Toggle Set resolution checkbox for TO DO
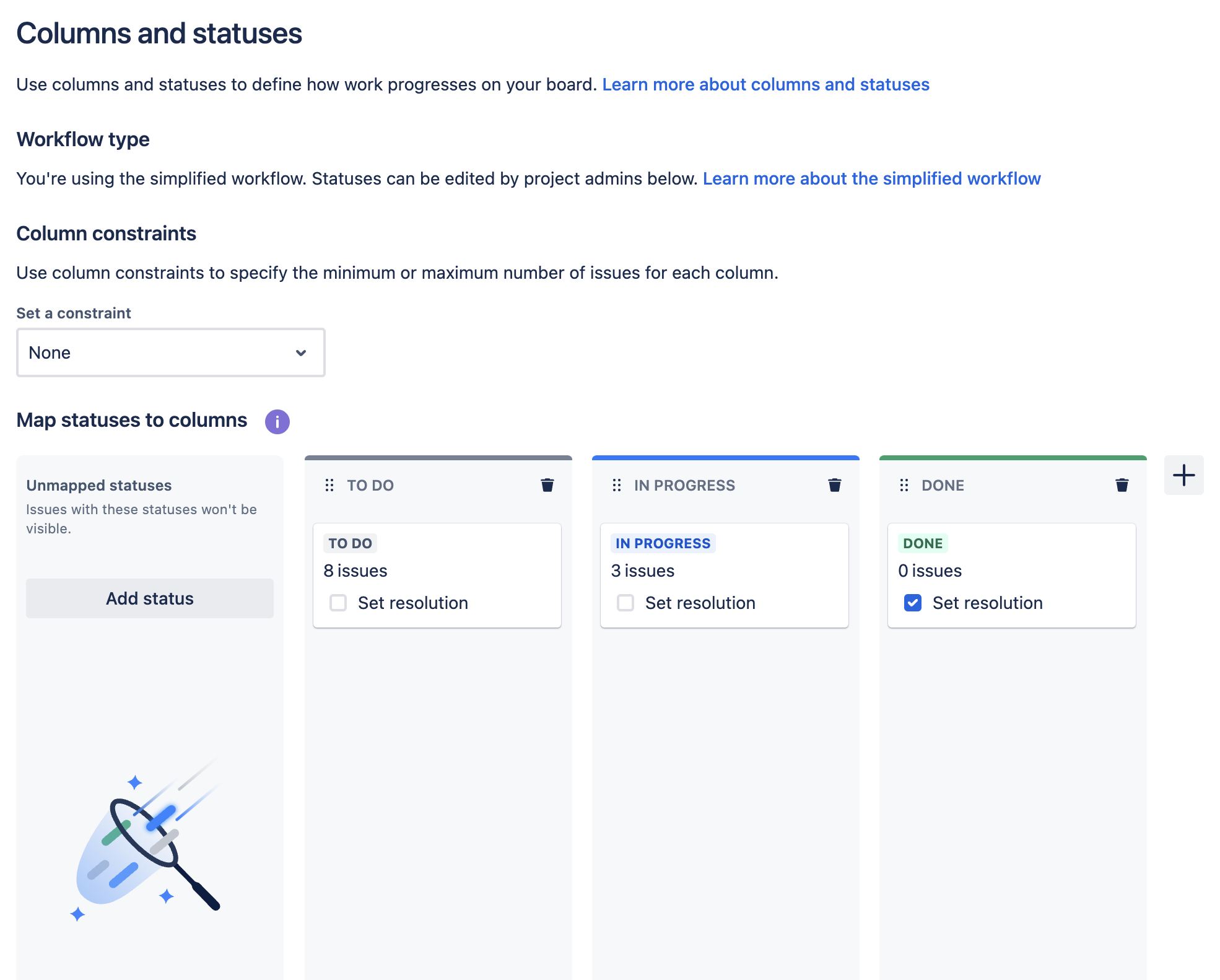Image resolution: width=1220 pixels, height=980 pixels. tap(339, 603)
